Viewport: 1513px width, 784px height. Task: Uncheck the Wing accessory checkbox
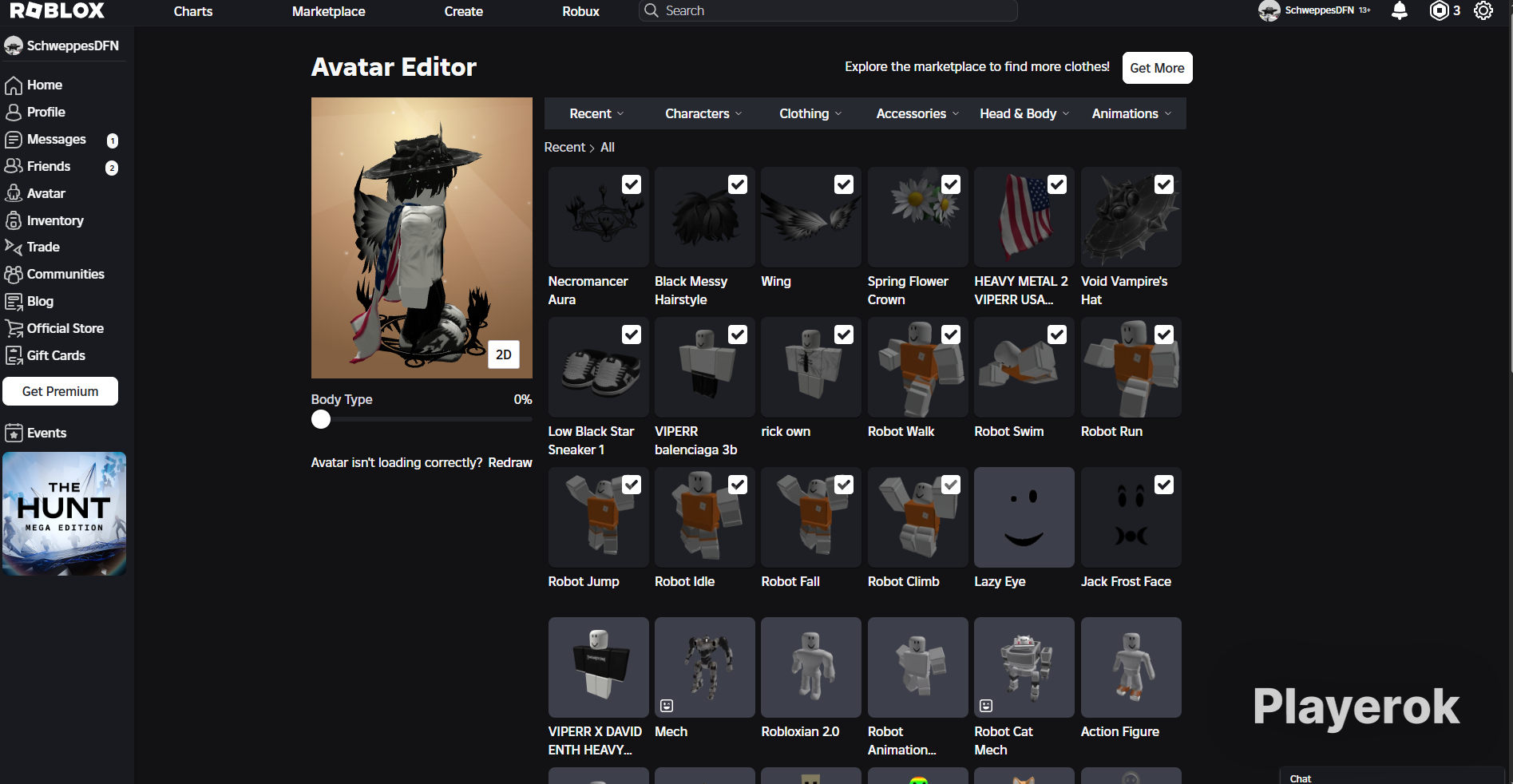click(x=844, y=184)
